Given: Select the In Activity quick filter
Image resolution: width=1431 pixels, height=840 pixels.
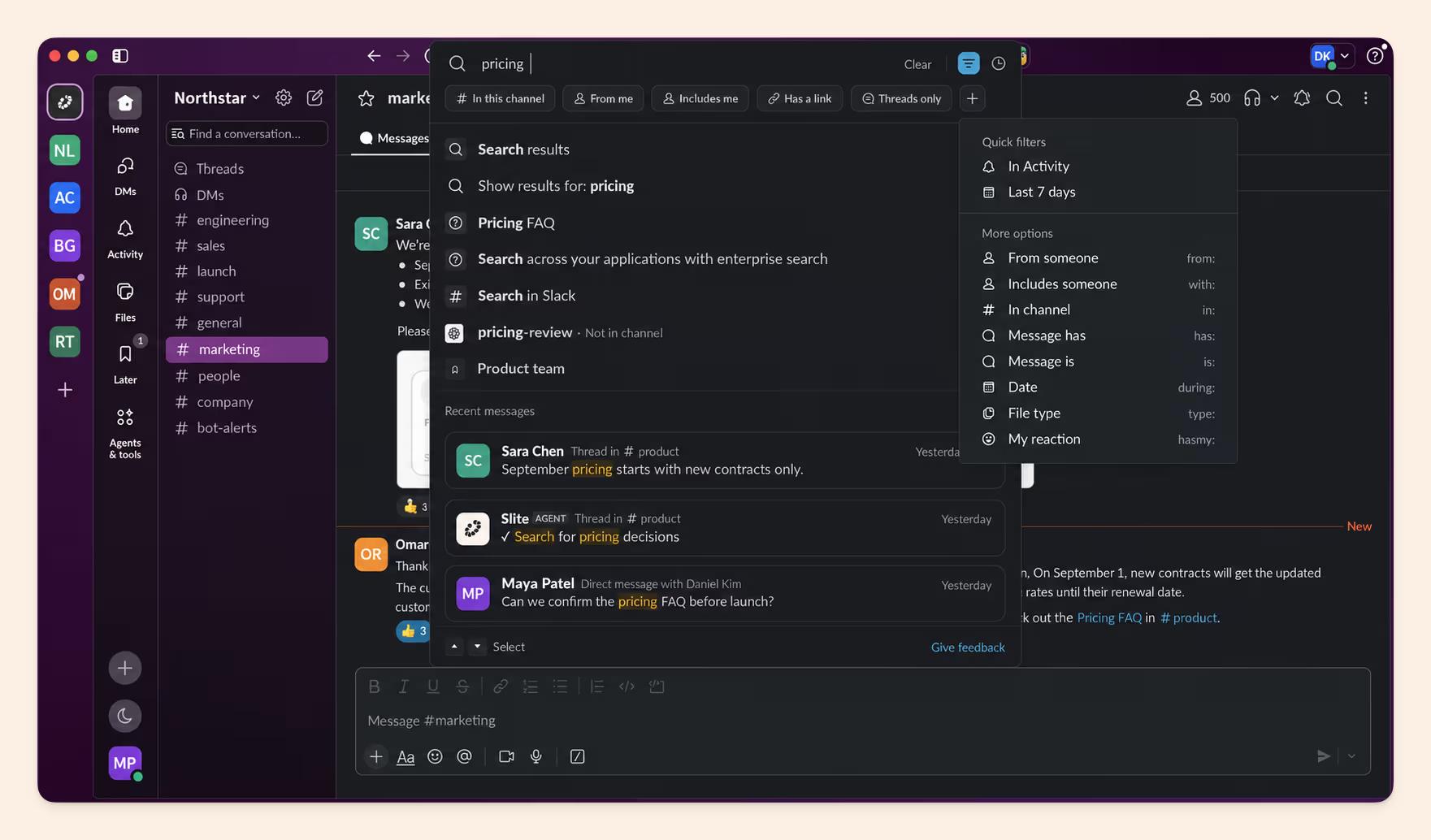Looking at the screenshot, I should (x=1098, y=166).
